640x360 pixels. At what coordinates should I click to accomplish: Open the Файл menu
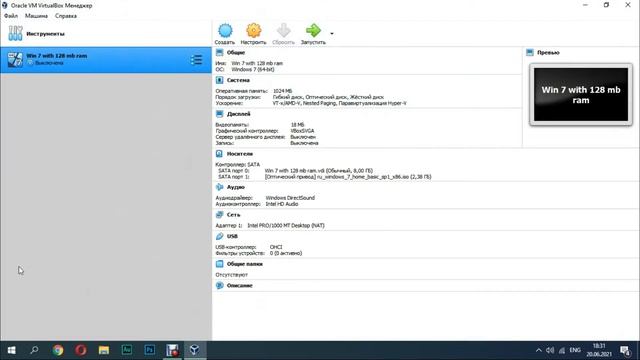11,16
